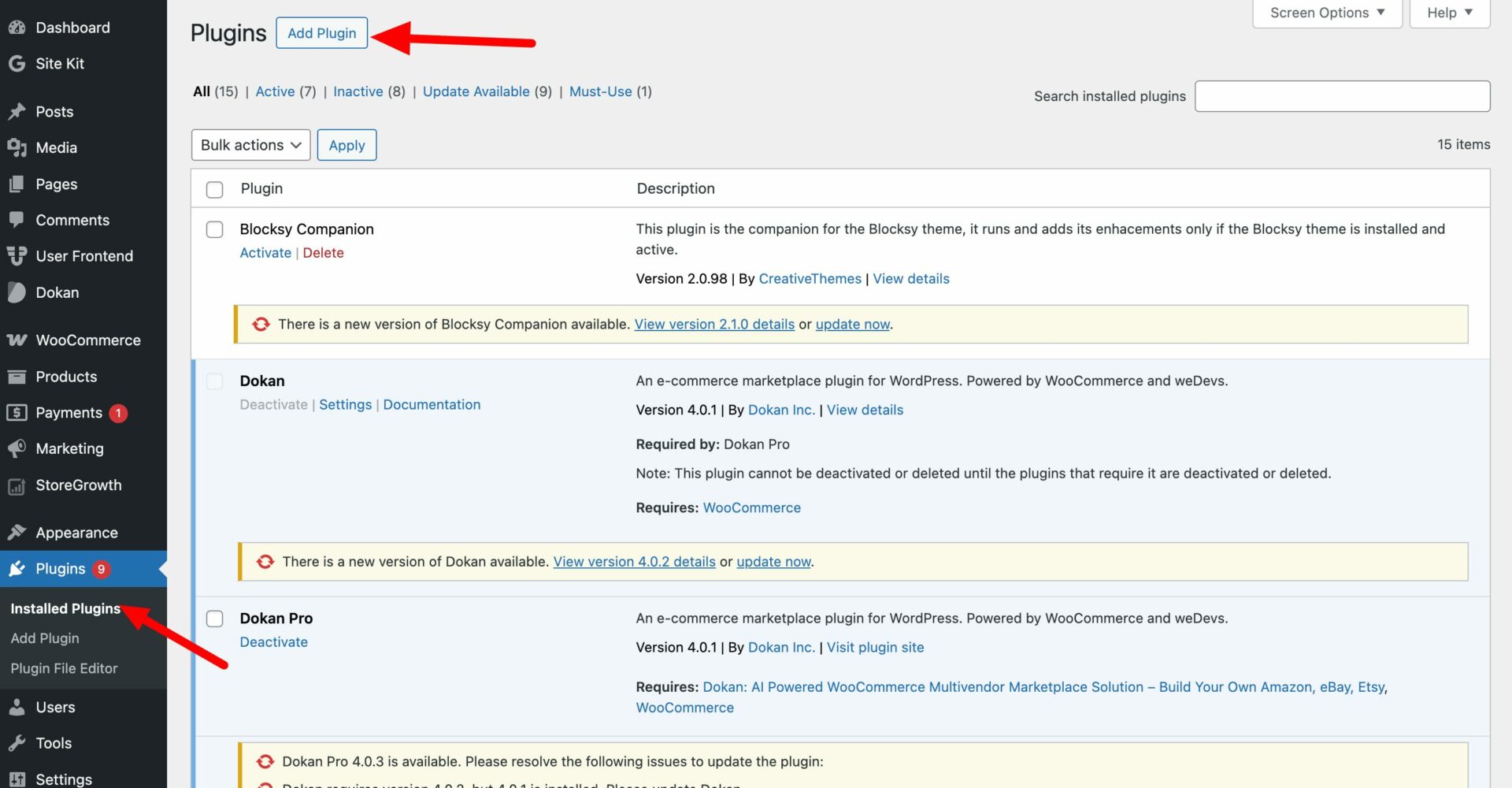Click the Description column header
1512x788 pixels.
pos(676,189)
